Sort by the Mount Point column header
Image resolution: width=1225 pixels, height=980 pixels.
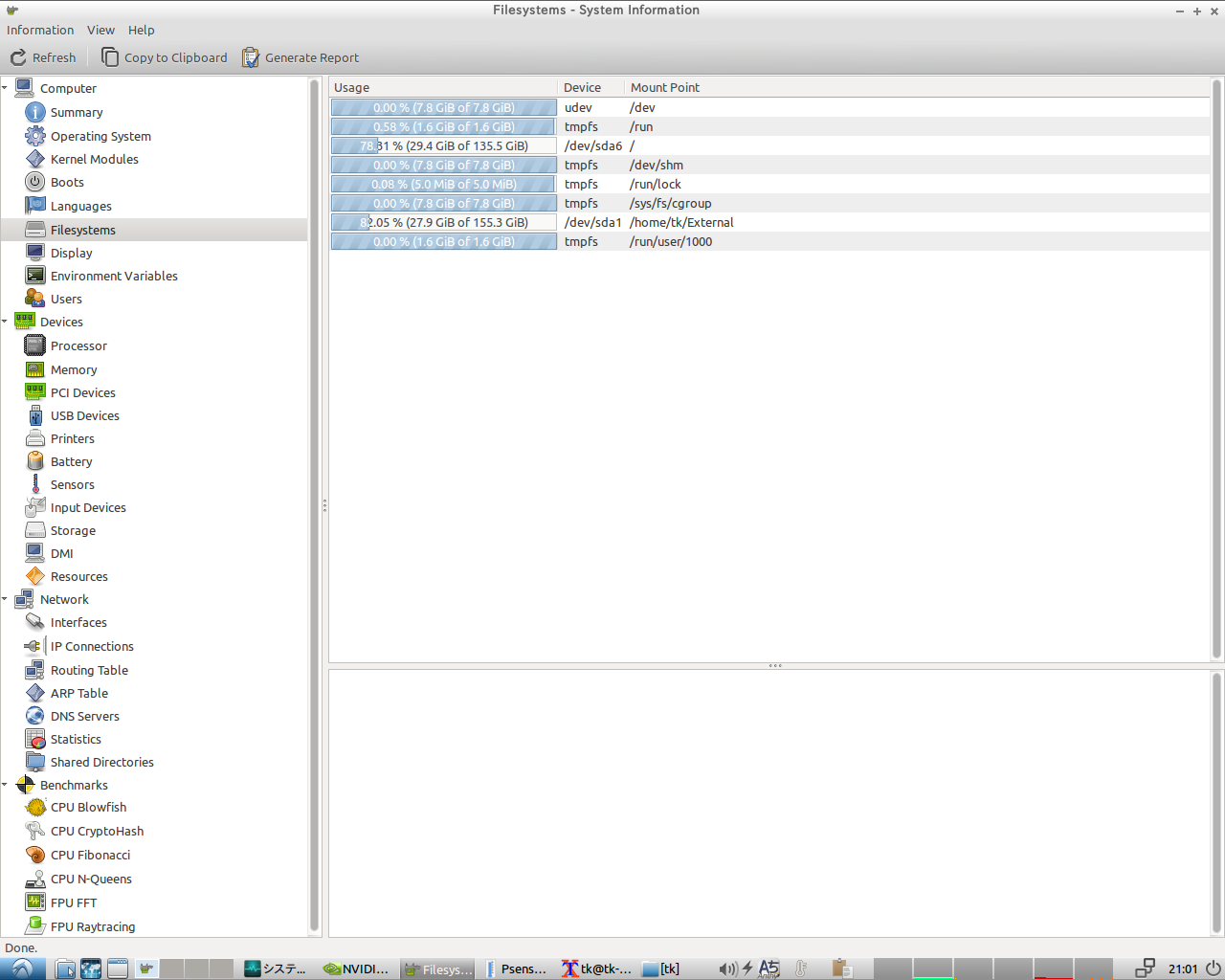click(x=665, y=87)
